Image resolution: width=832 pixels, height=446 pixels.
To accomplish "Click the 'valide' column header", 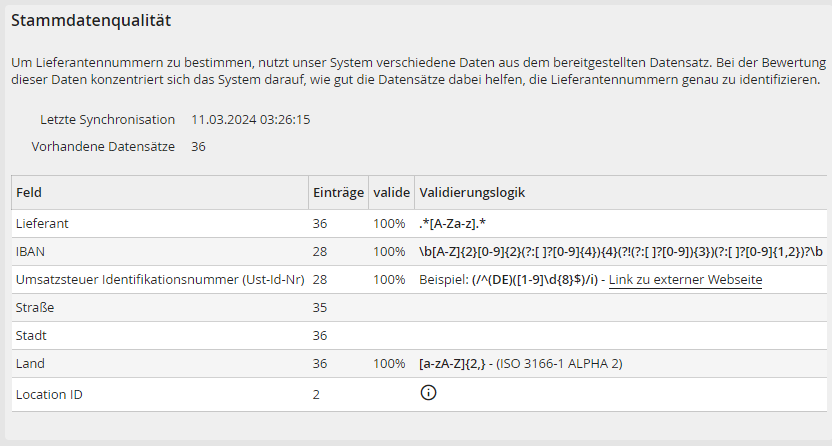I will click(x=392, y=193).
